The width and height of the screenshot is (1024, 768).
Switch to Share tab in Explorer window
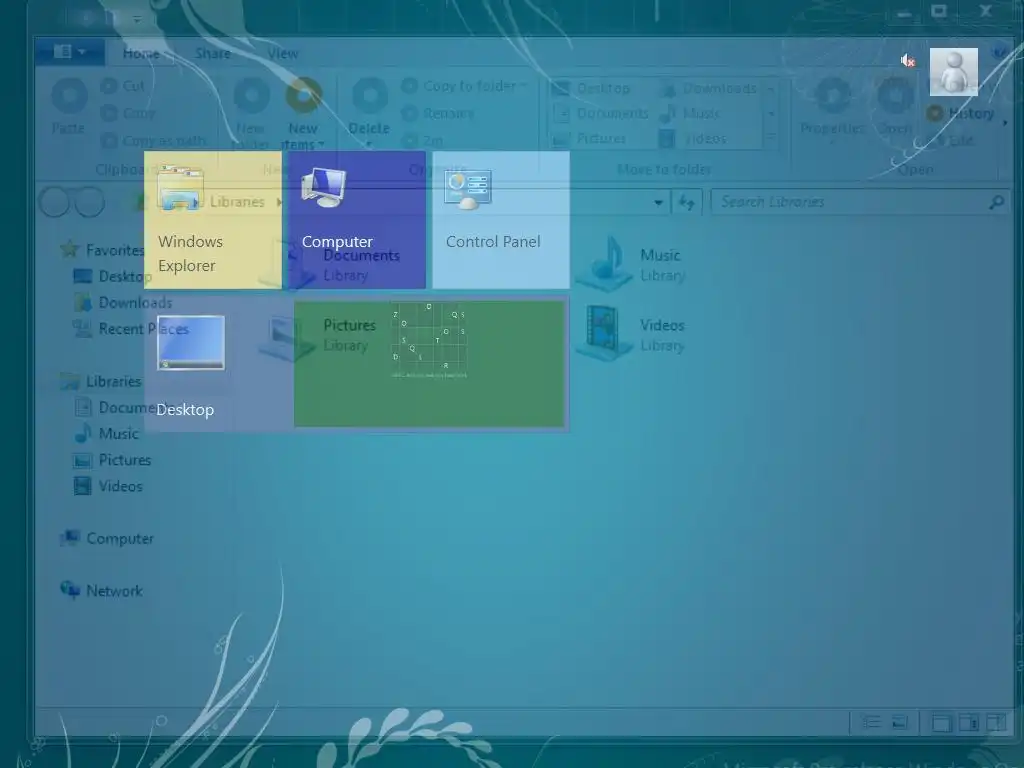tap(213, 54)
